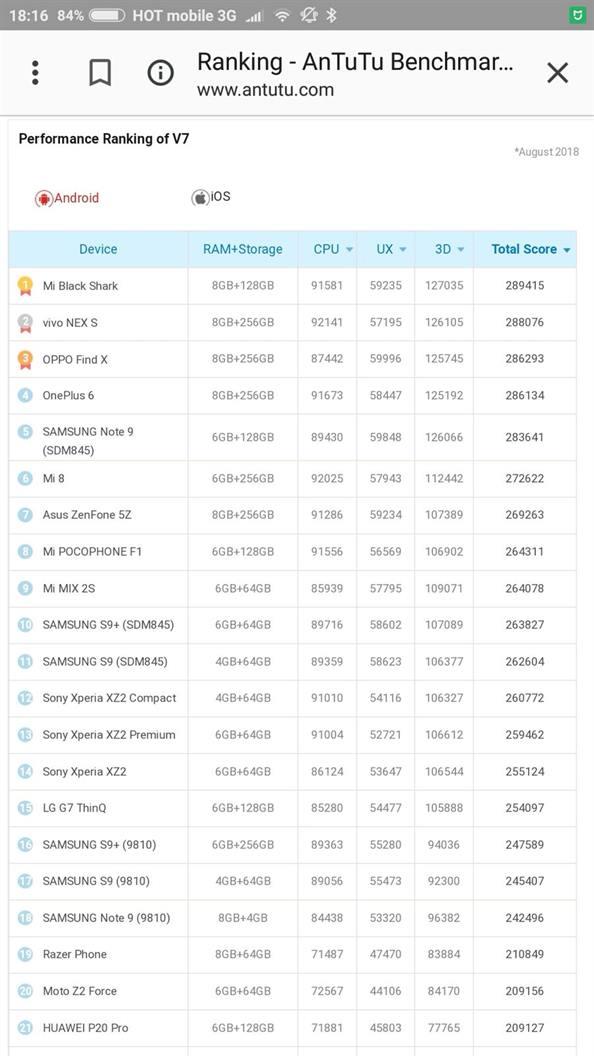
Task: Tap the Mi app icon in status bar
Action: [x=576, y=15]
